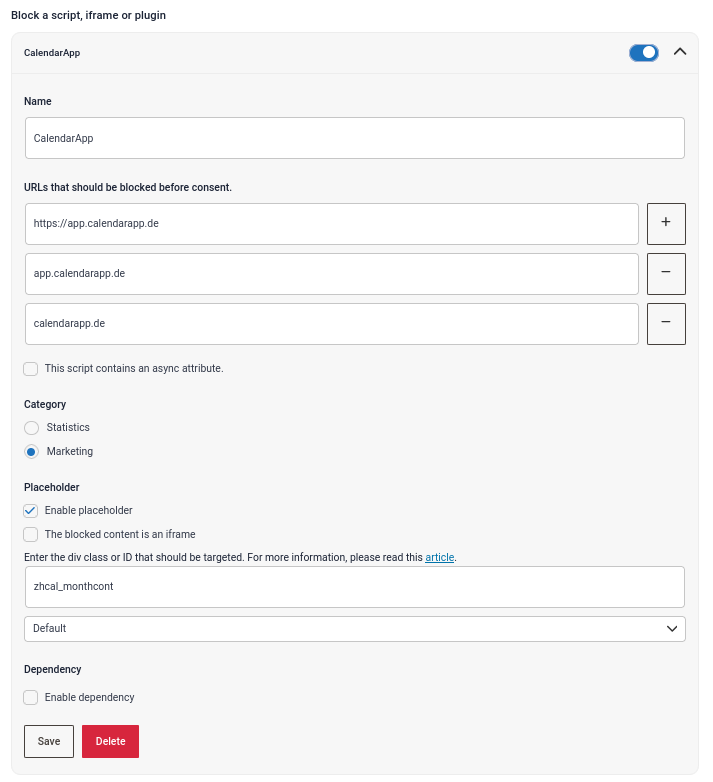Remove the app.calendarapp.de URL row
This screenshot has width=713, height=782.
666,273
